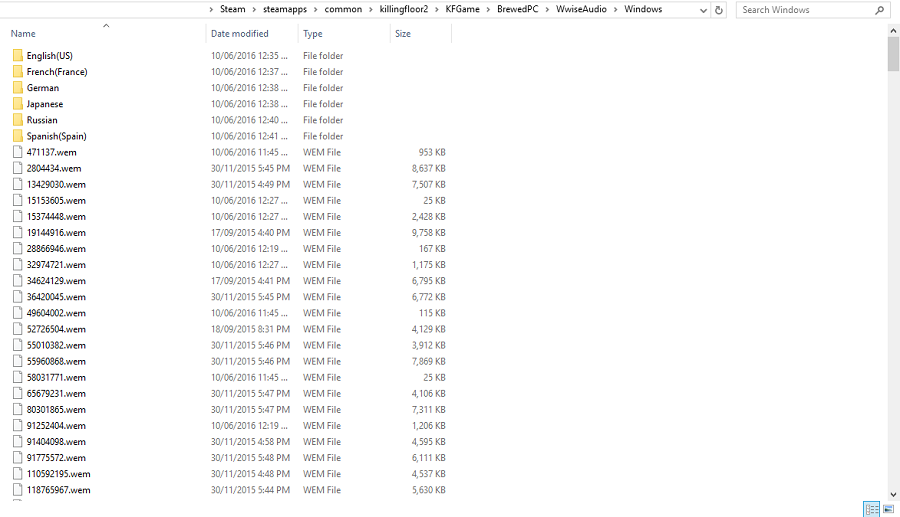Click the 471137.wem file icon
900x517 pixels.
pyautogui.click(x=18, y=152)
